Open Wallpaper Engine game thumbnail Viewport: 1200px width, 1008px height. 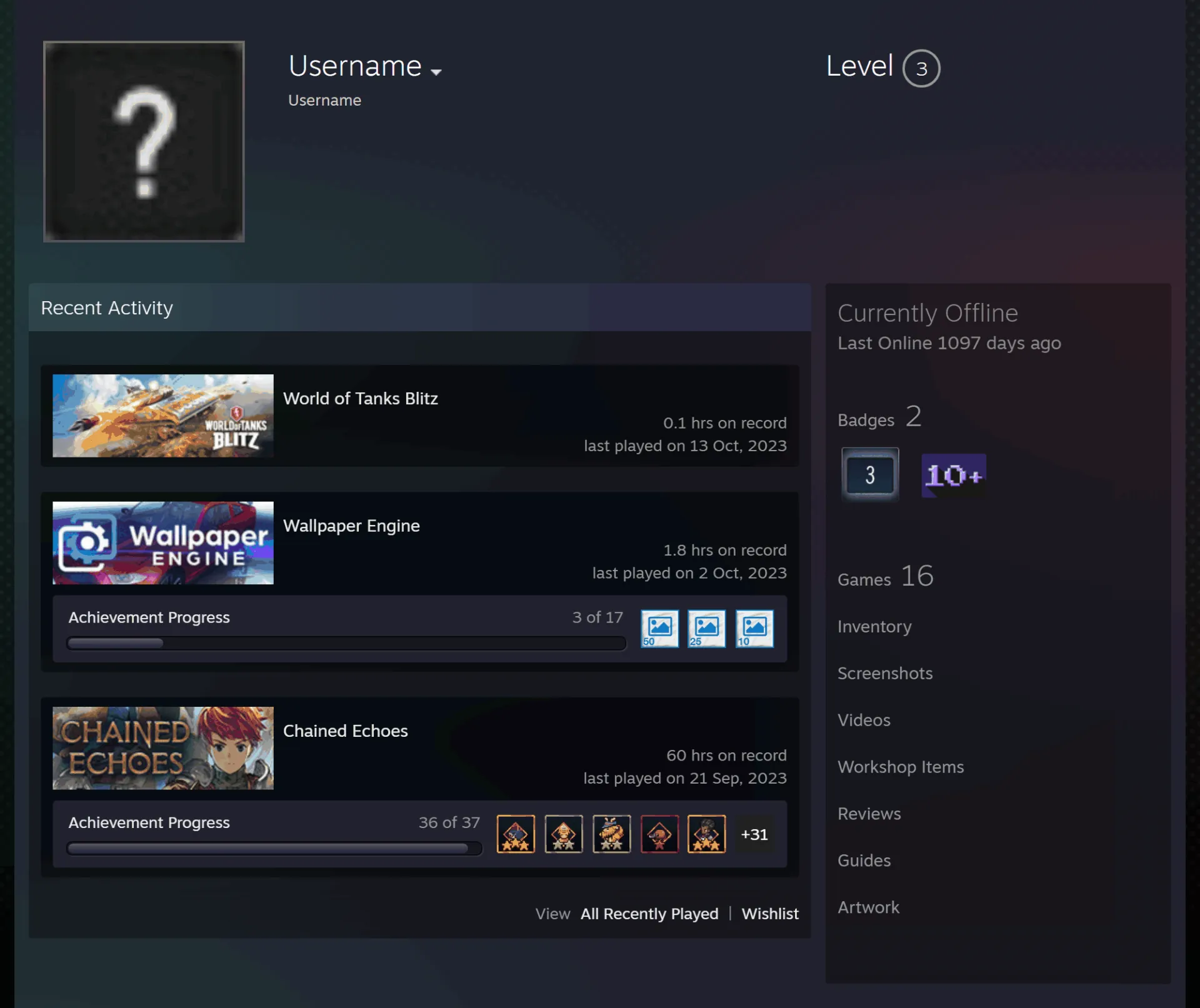pos(163,543)
